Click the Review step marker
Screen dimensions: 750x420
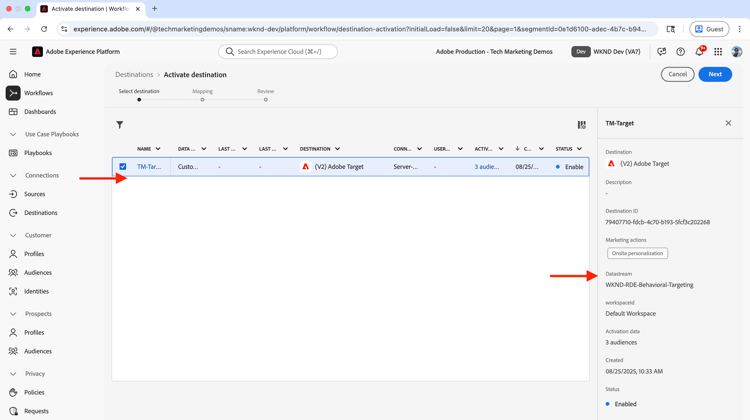[x=265, y=99]
